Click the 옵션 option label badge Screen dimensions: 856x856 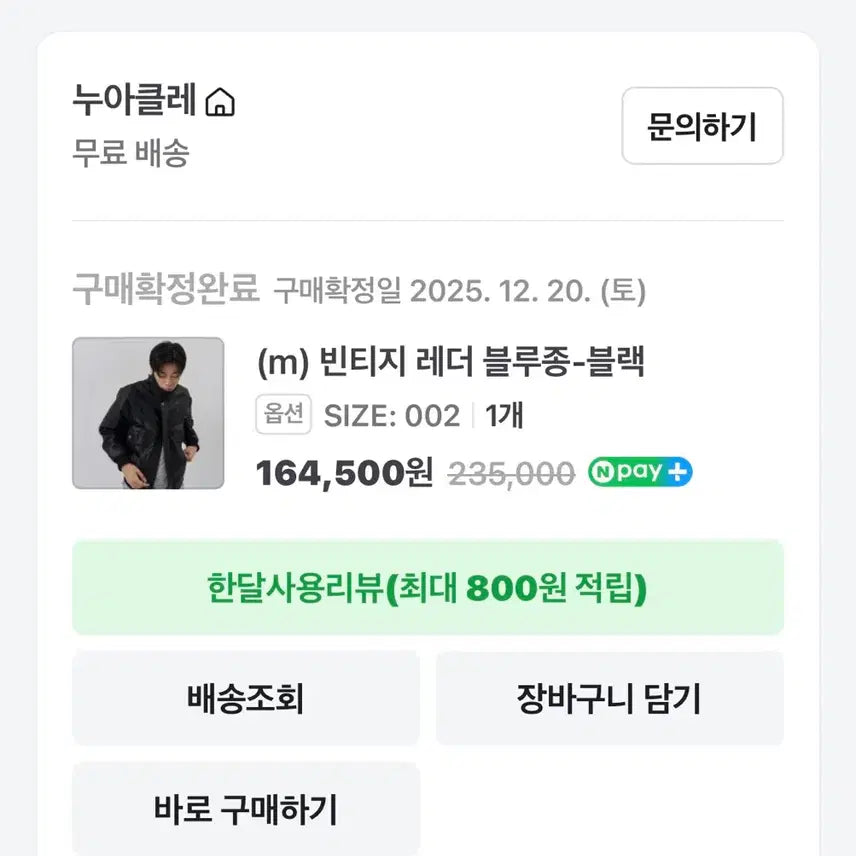coord(283,413)
